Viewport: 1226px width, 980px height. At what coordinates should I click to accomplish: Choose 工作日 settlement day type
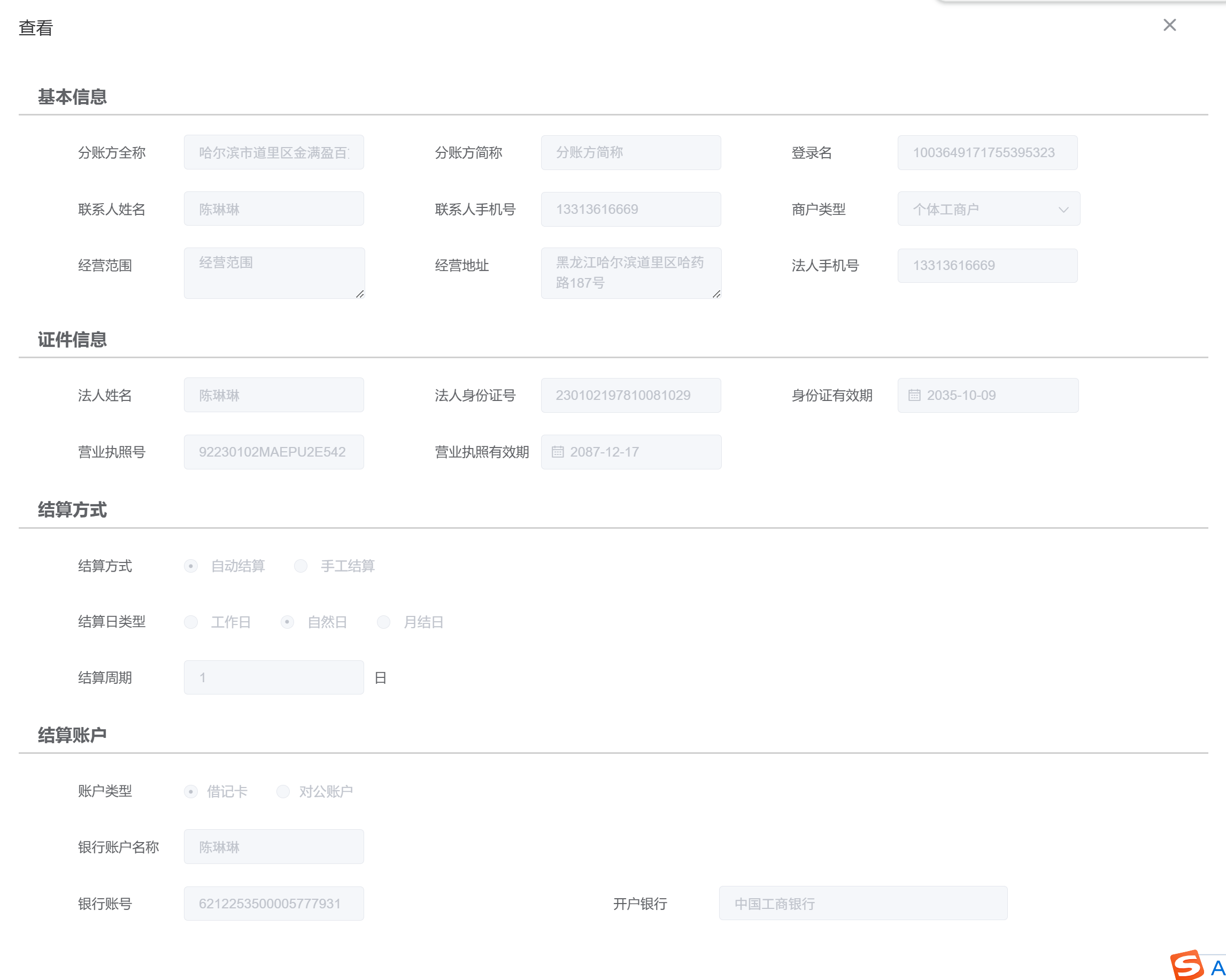tap(191, 622)
